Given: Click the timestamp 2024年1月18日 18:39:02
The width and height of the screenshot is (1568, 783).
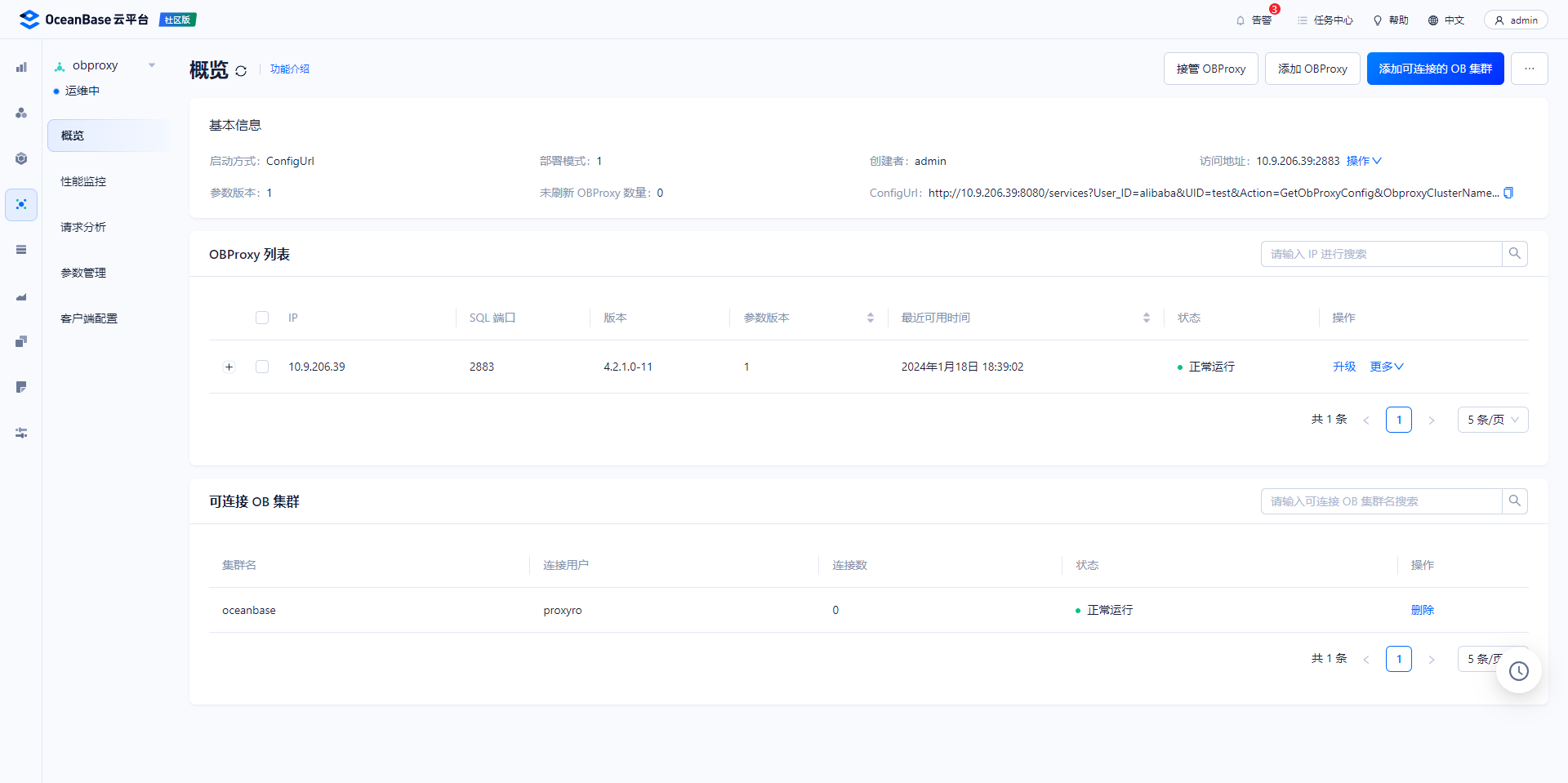Looking at the screenshot, I should coord(962,367).
